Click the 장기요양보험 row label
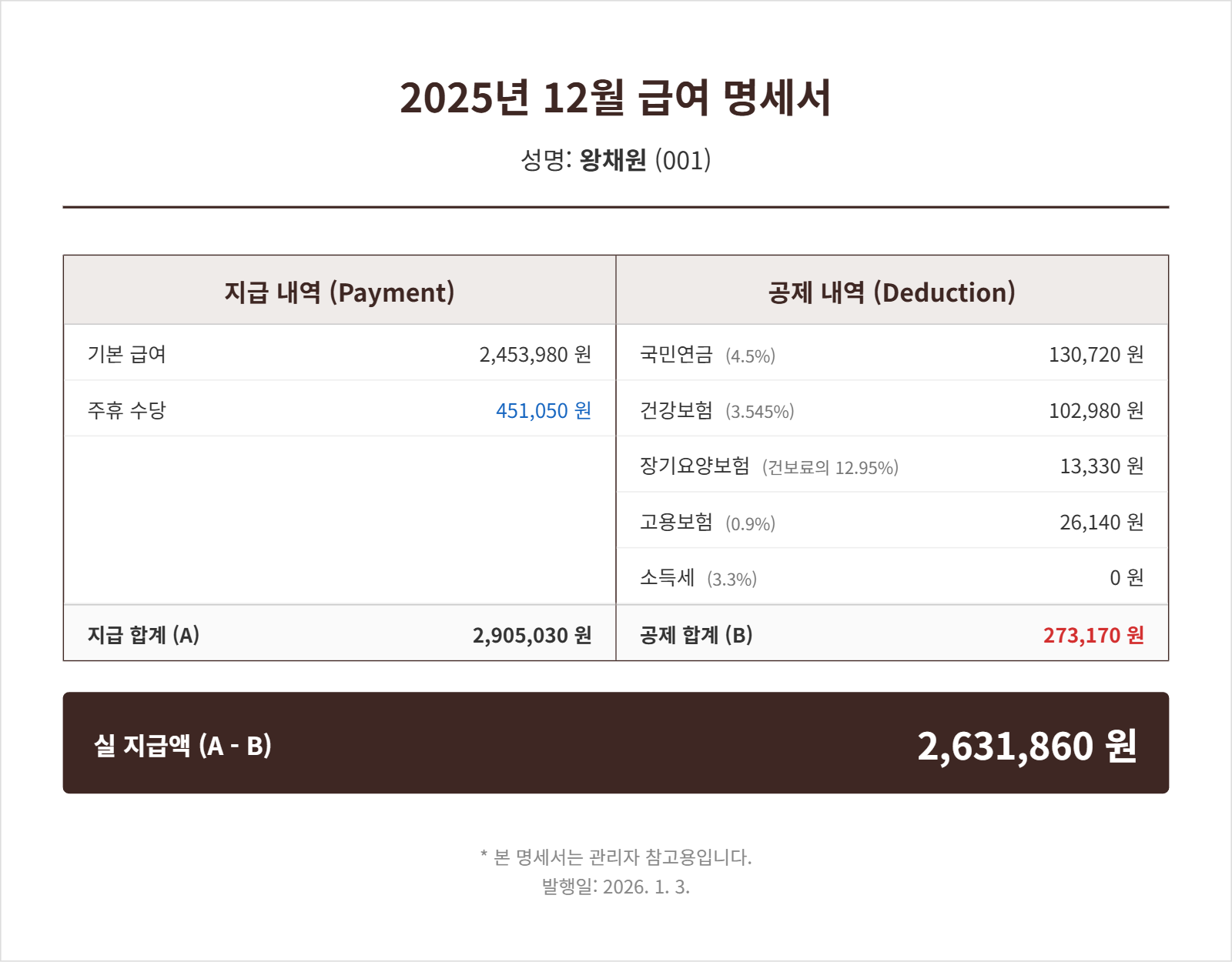The width and height of the screenshot is (1232, 962). 695,466
